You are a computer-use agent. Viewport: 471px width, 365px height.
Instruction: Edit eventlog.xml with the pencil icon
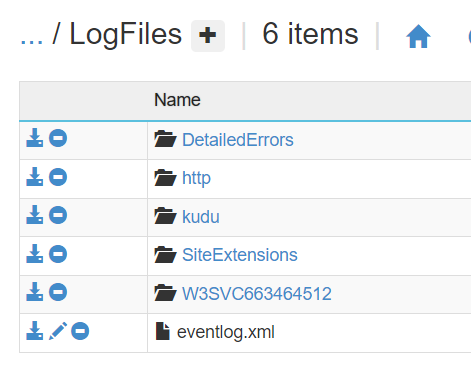pos(58,331)
